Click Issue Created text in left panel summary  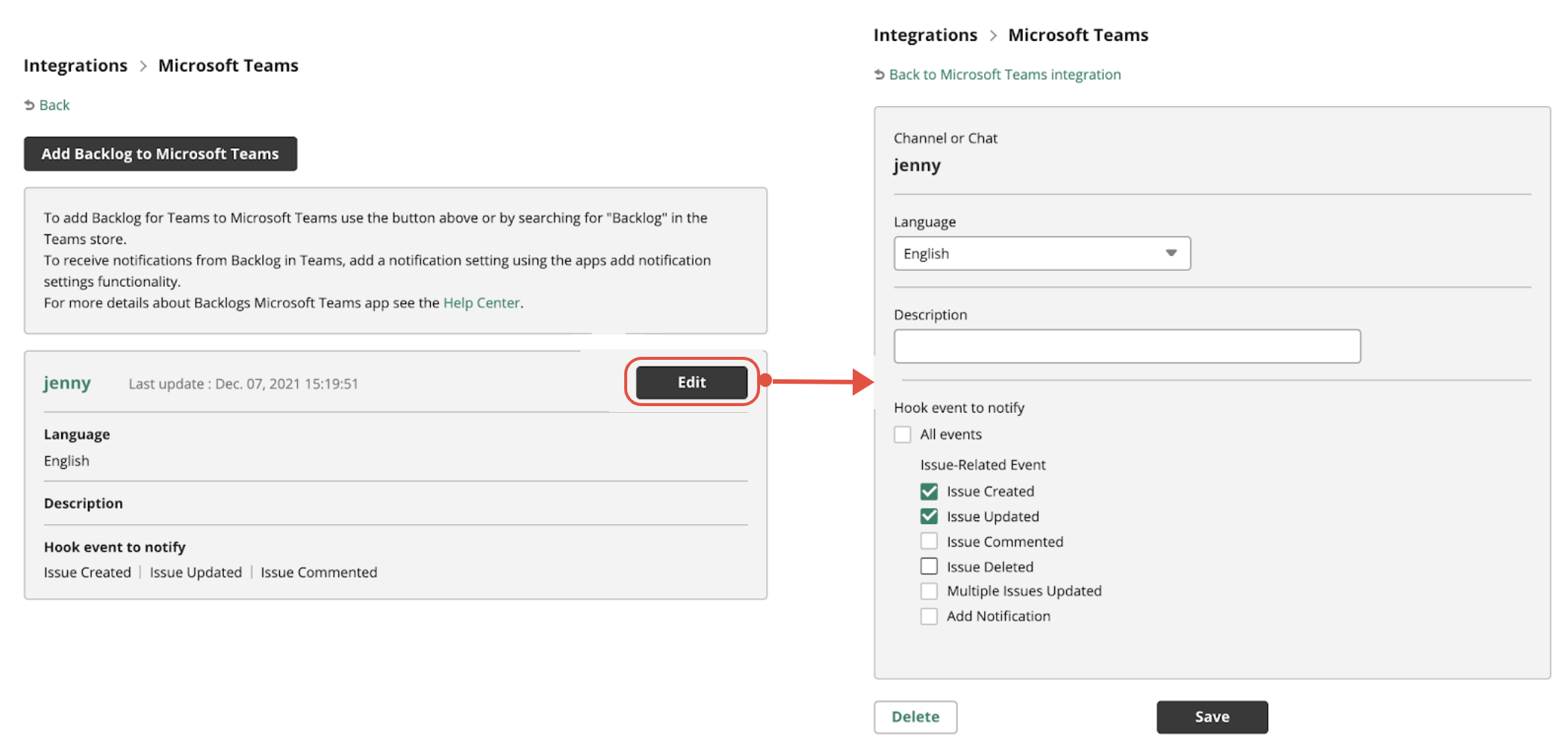(x=87, y=573)
